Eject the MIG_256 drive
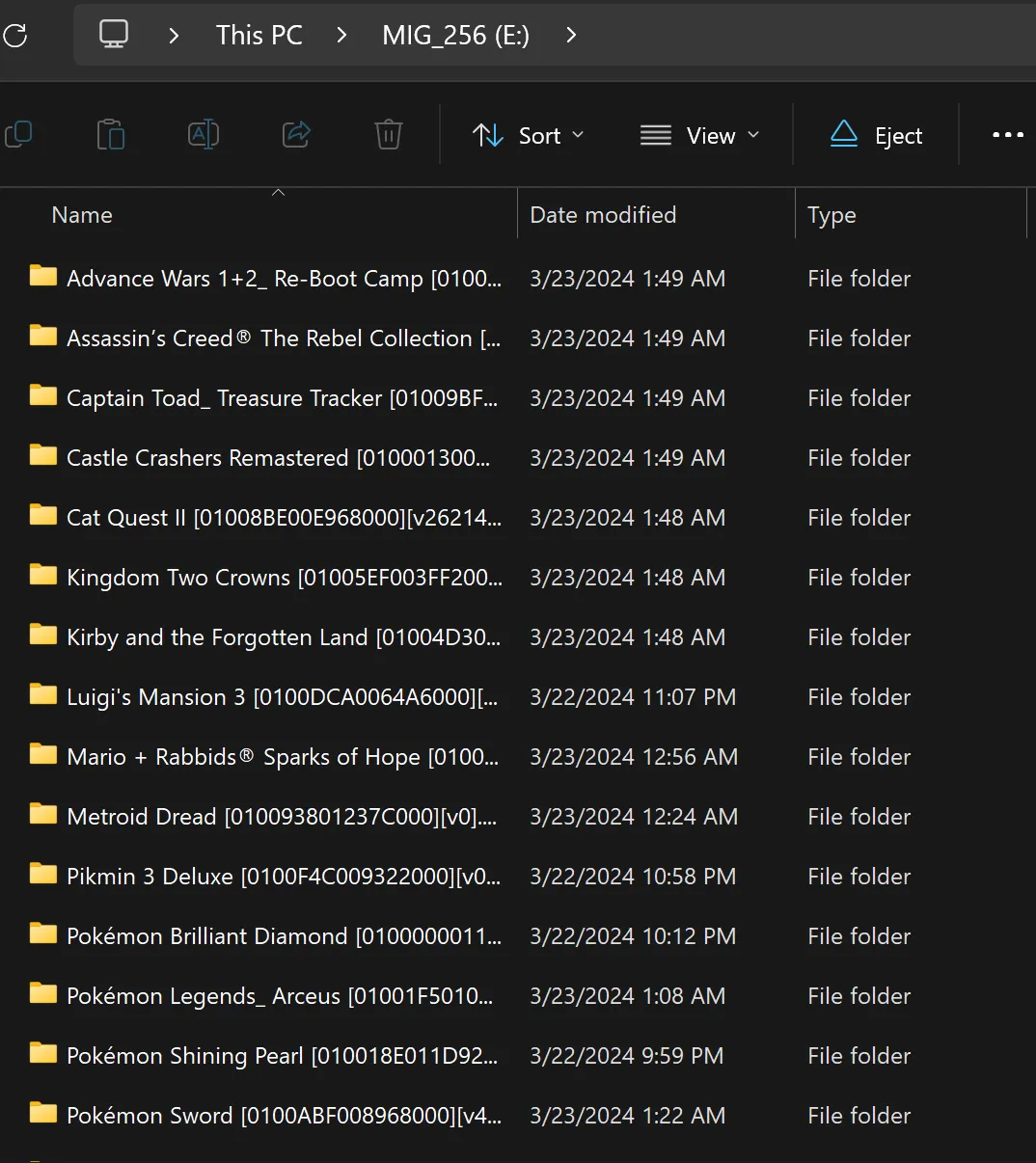The height and width of the screenshot is (1163, 1036). tap(876, 136)
